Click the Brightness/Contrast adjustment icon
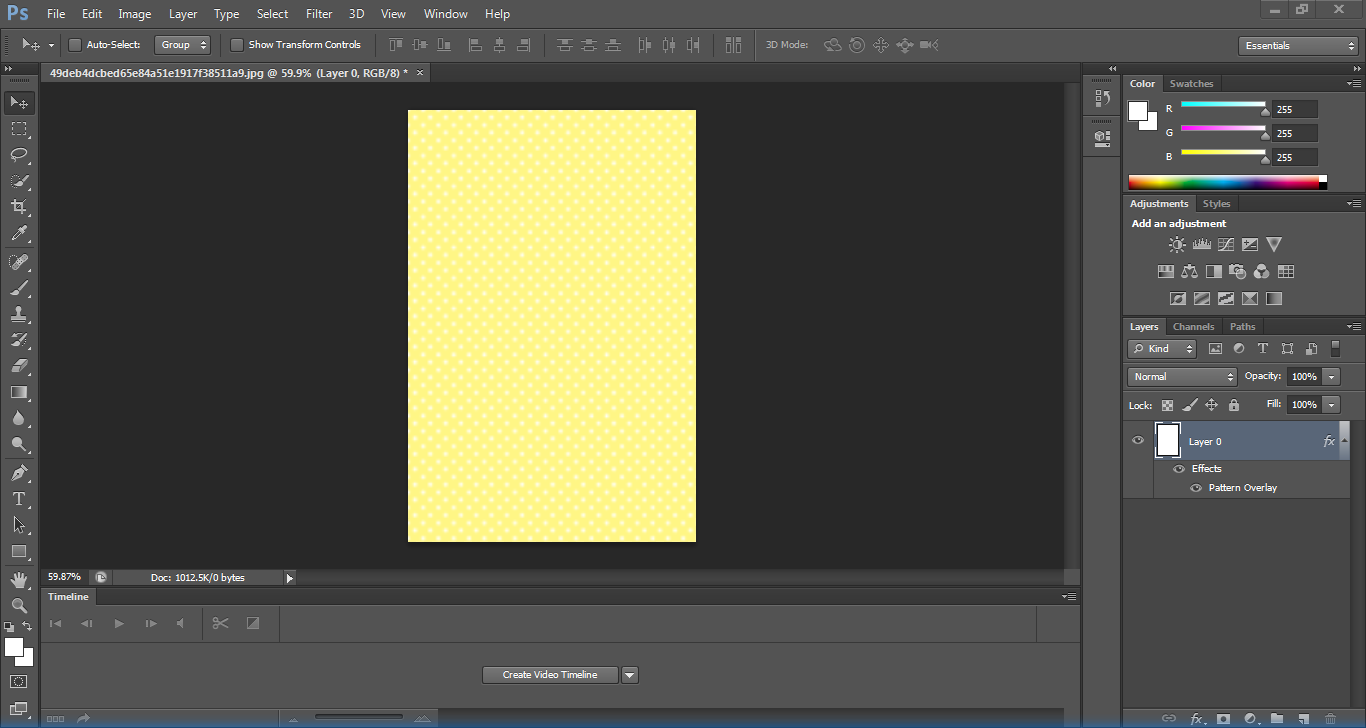This screenshot has width=1366, height=728. (x=1177, y=244)
